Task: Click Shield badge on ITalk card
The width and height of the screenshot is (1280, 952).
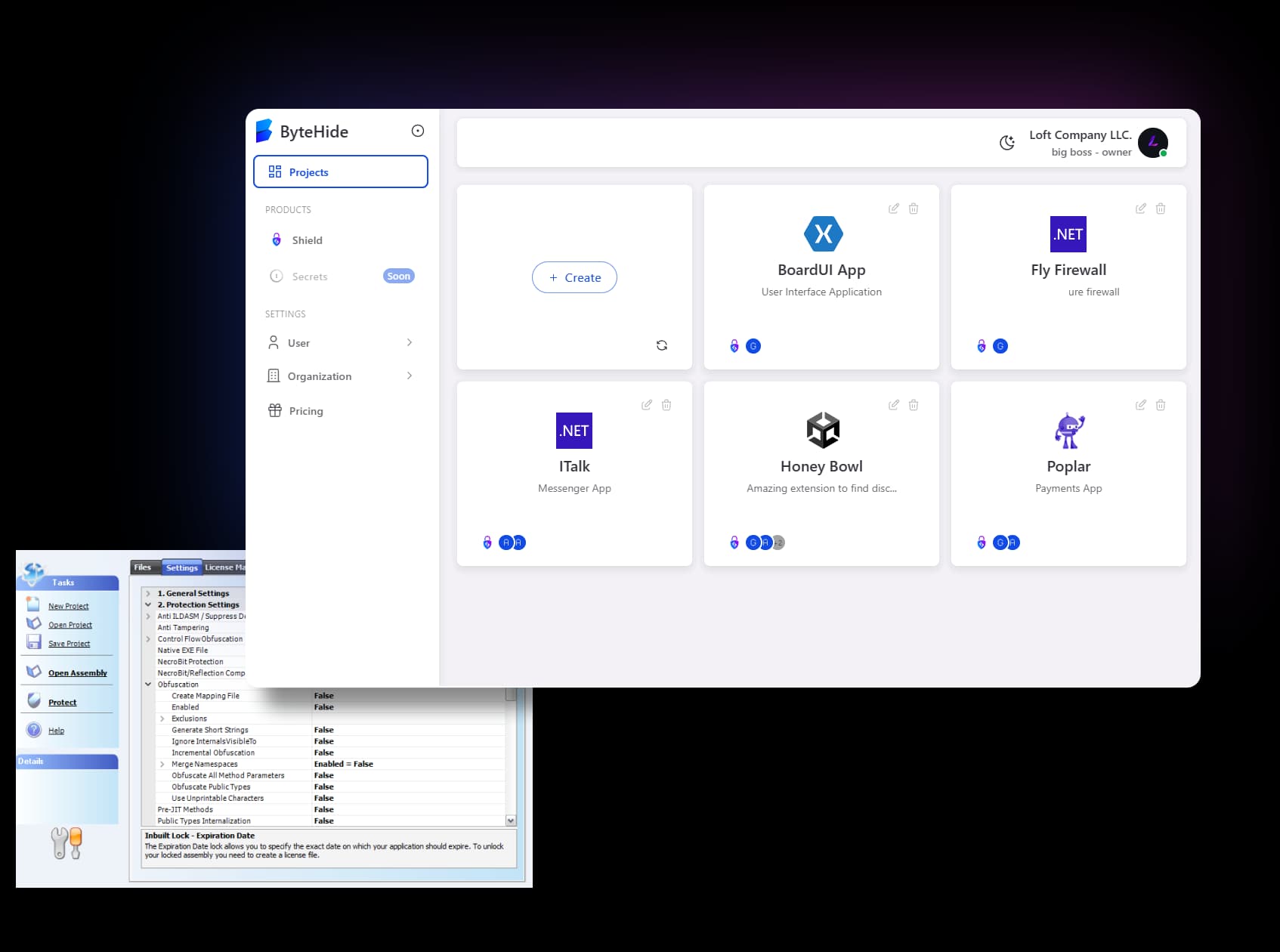Action: tap(487, 542)
